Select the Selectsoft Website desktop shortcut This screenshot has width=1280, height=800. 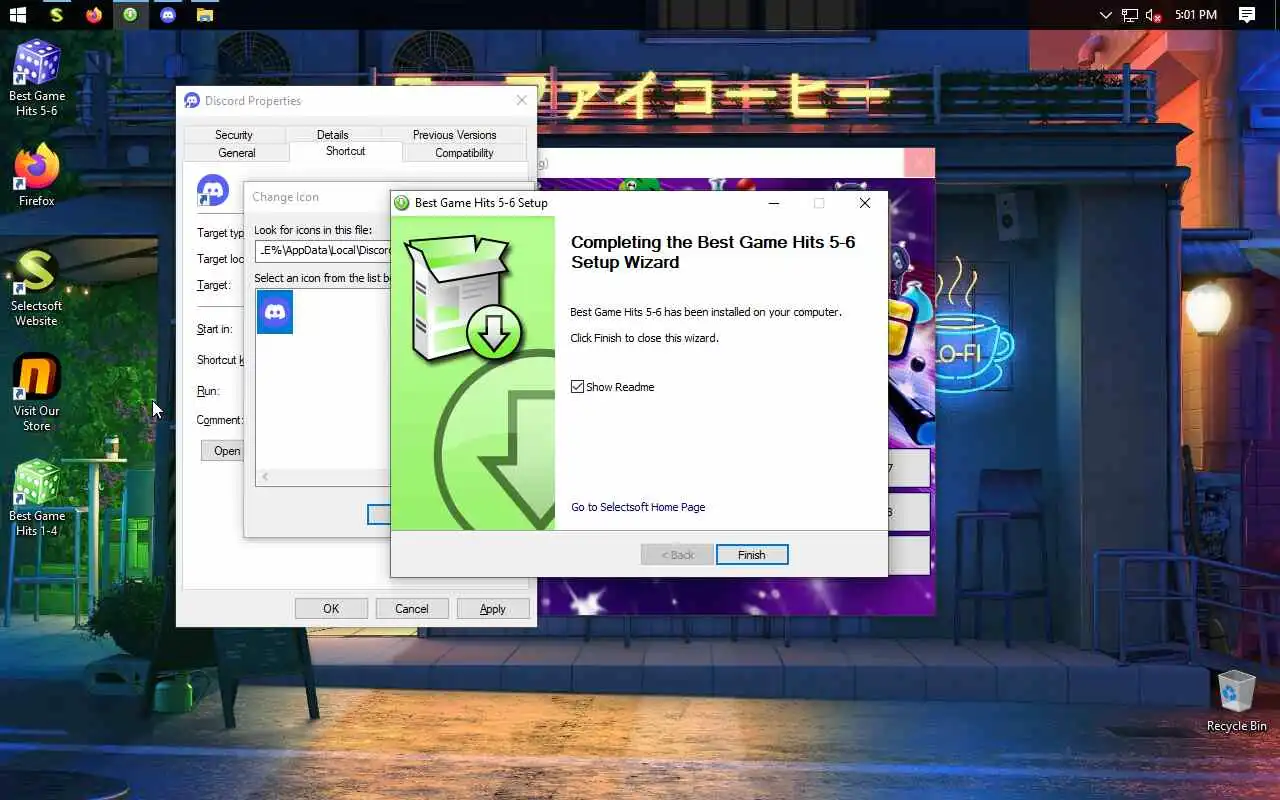pyautogui.click(x=36, y=288)
